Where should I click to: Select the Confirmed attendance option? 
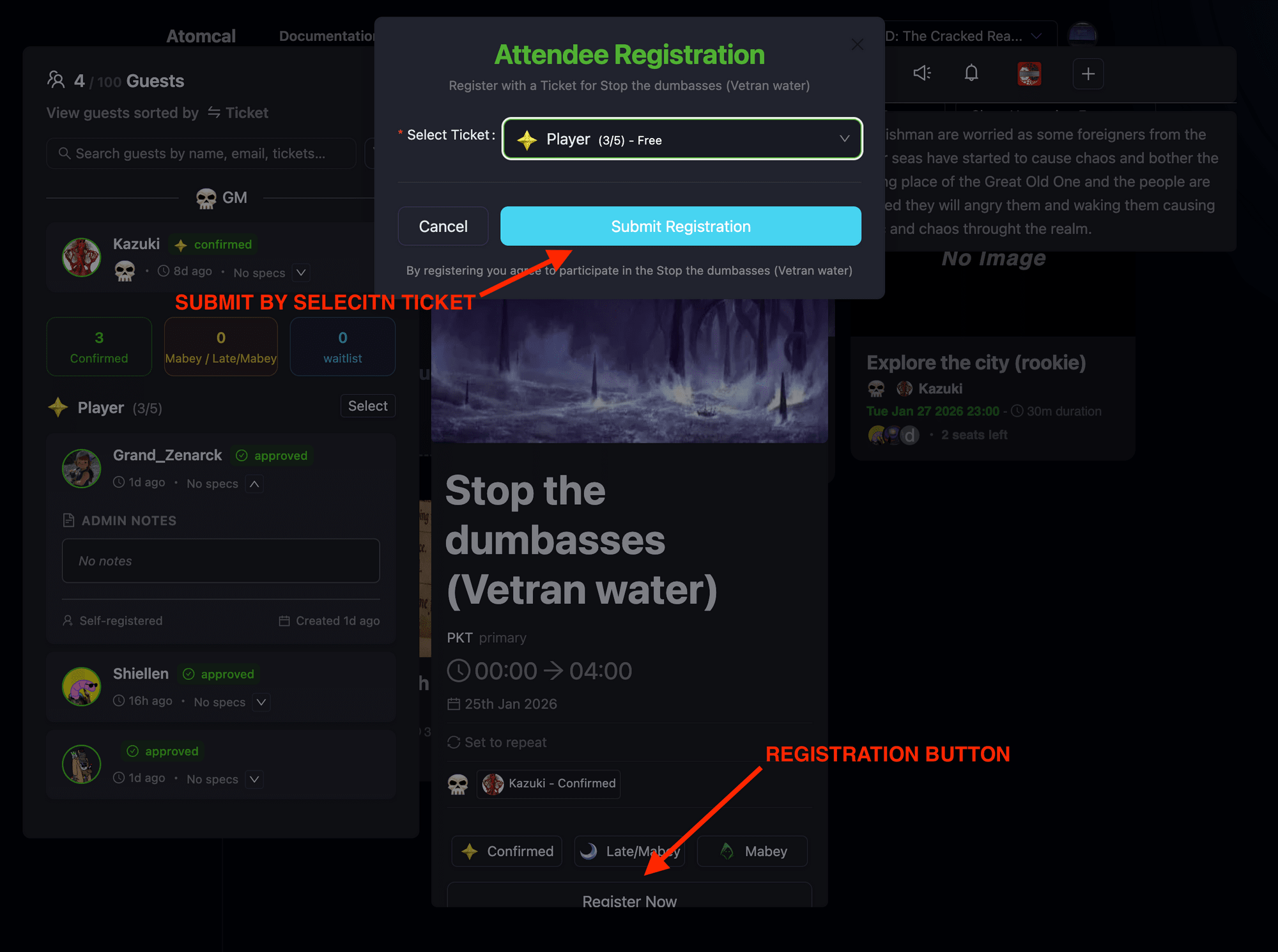(x=507, y=851)
